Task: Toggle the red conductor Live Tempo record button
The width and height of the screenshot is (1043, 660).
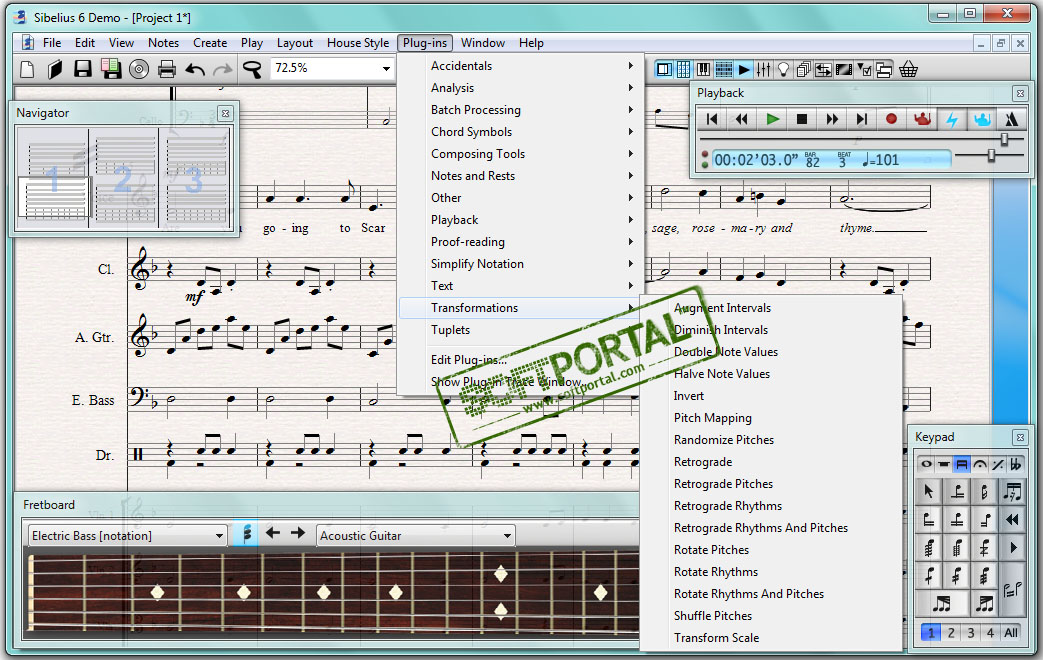Action: (x=922, y=119)
